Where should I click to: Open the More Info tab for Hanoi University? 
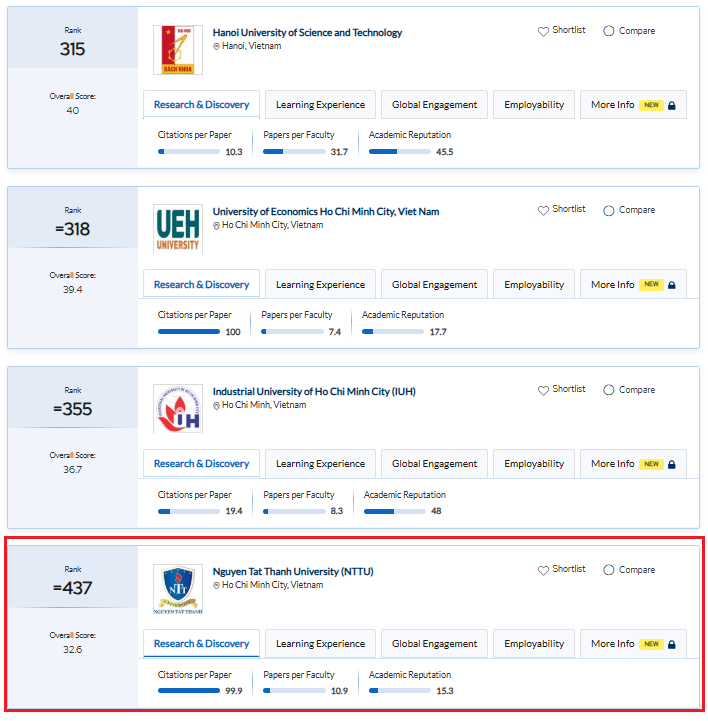(x=632, y=105)
